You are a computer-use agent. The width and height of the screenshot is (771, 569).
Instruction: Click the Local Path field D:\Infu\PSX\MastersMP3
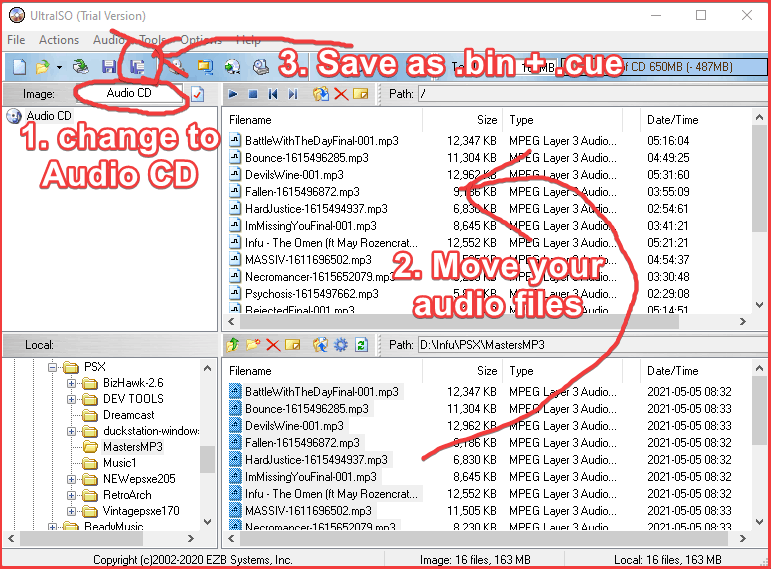[592, 345]
